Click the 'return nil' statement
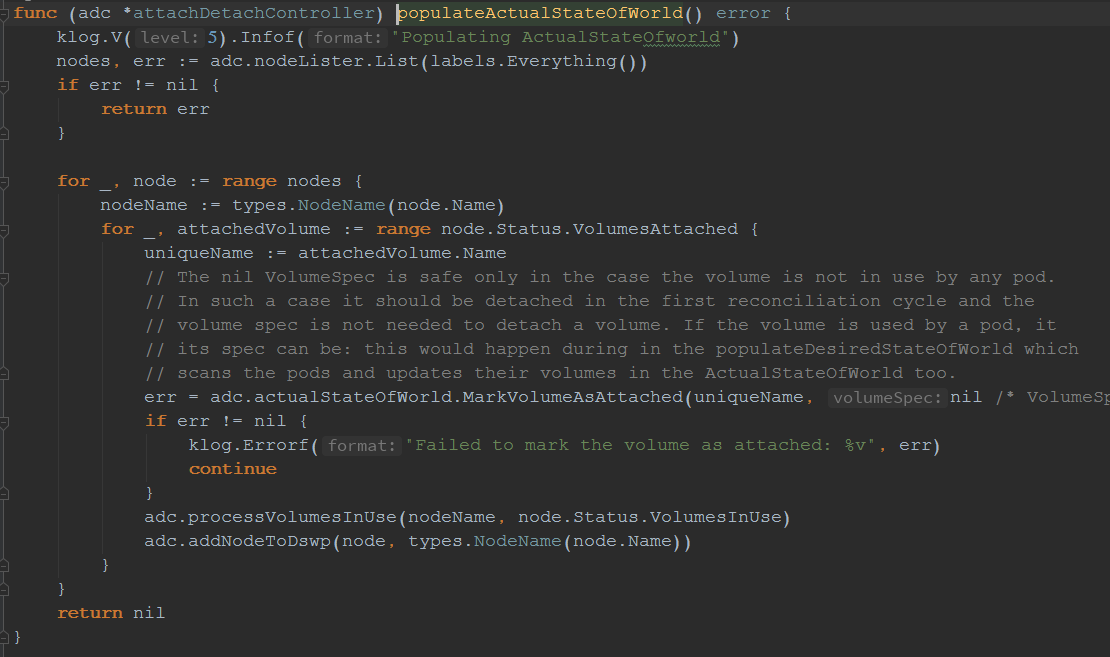This screenshot has height=657, width=1110. (111, 613)
